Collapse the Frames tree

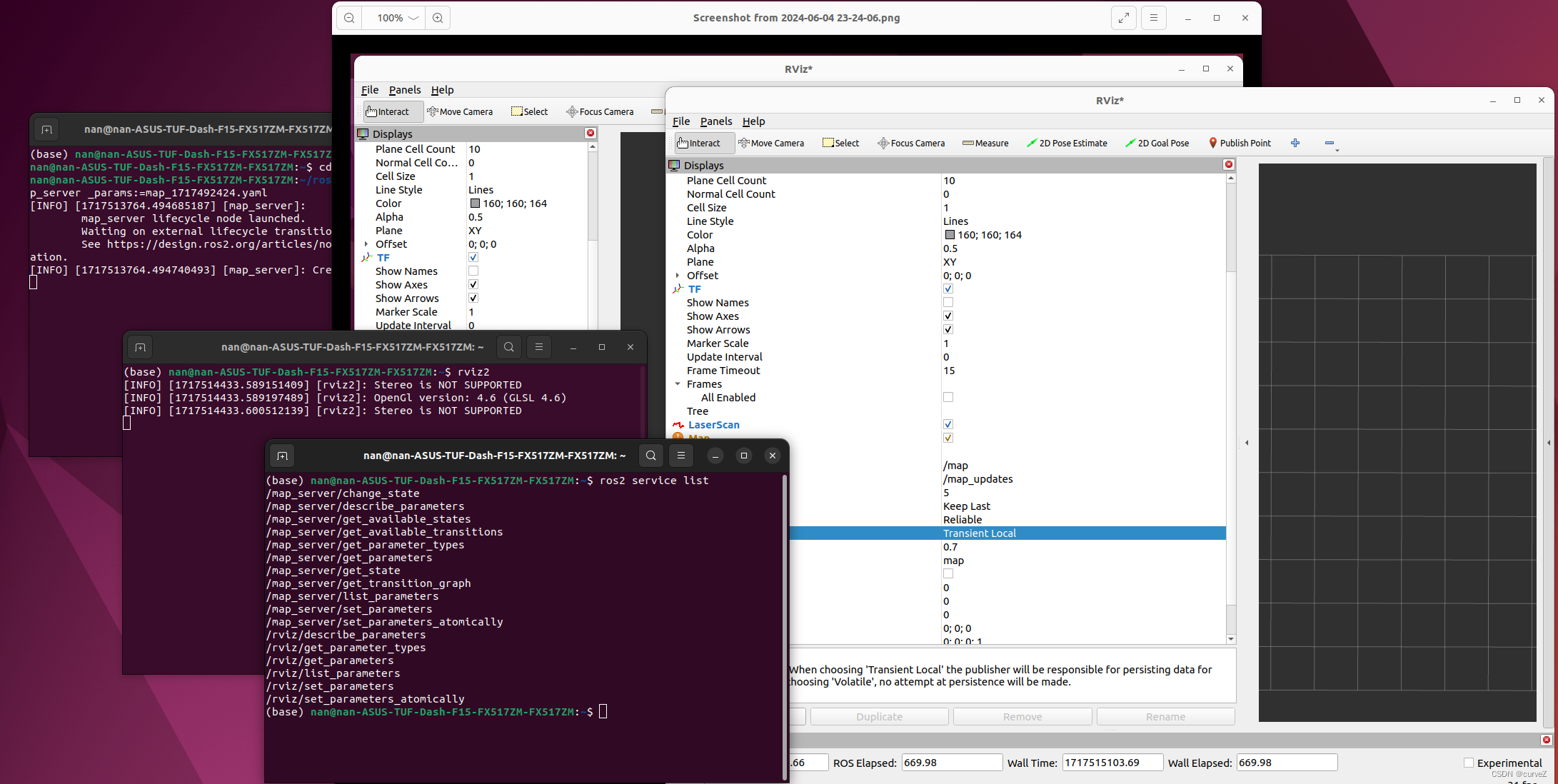[x=678, y=383]
